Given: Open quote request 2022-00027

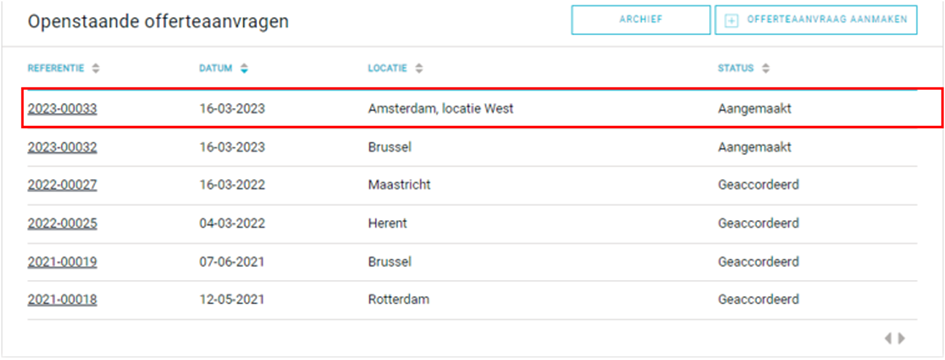Looking at the screenshot, I should 62,185.
